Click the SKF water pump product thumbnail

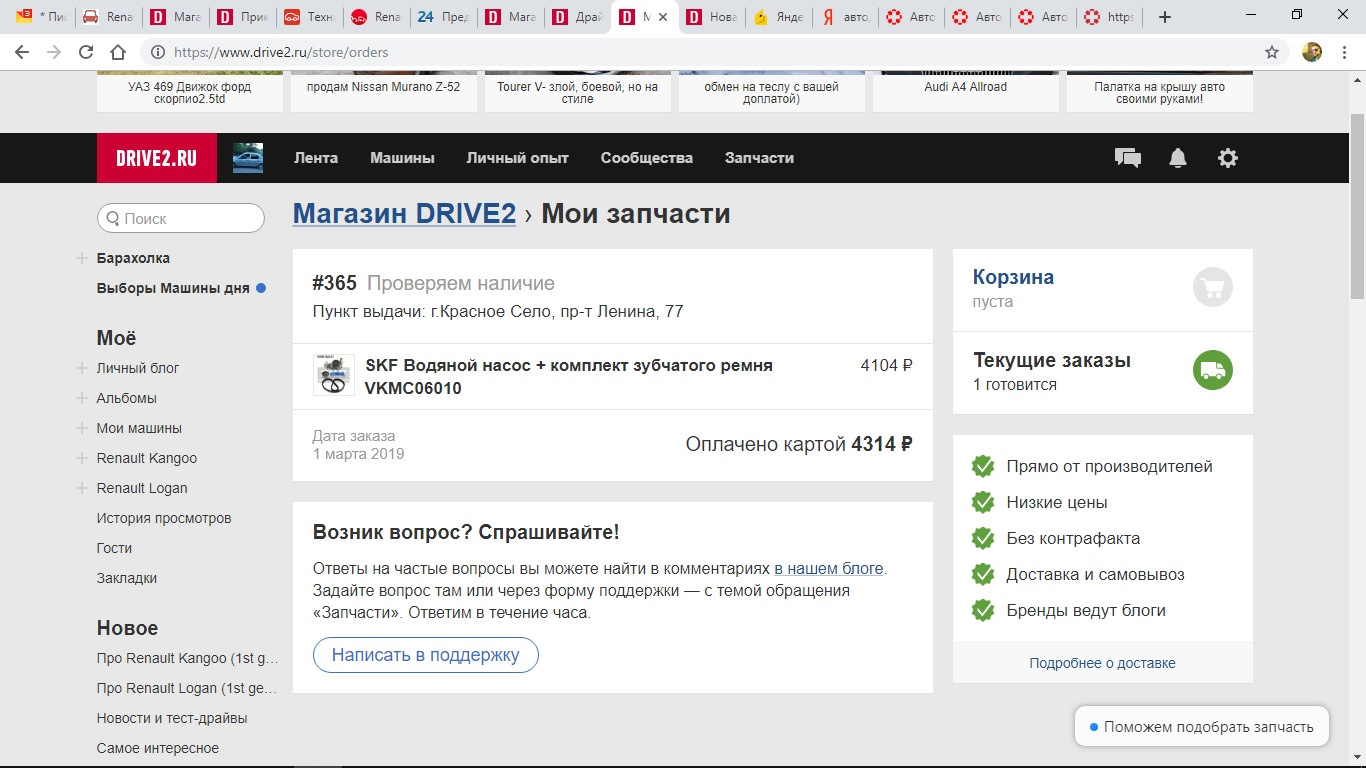coord(334,375)
